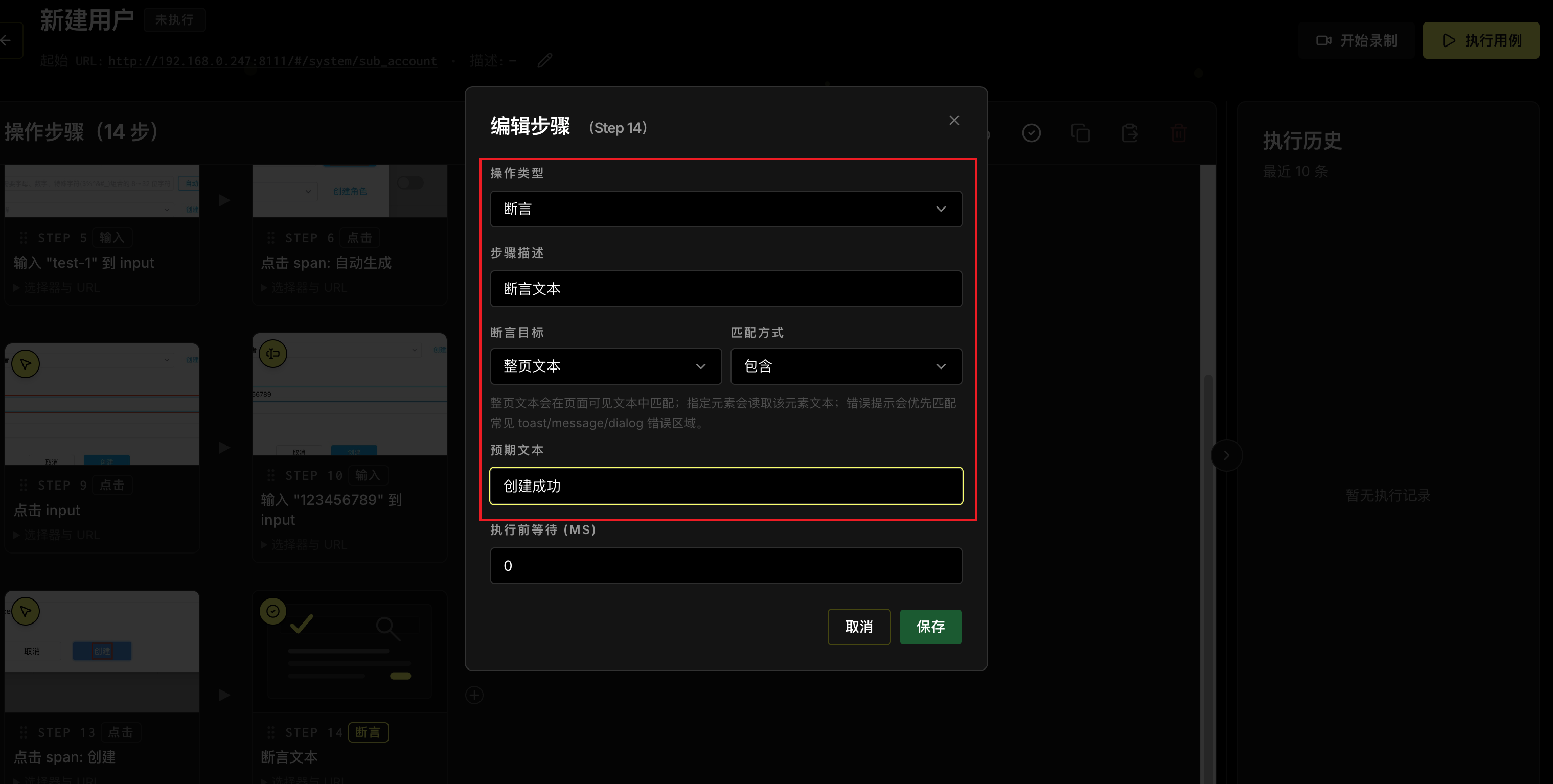The image size is (1553, 784).
Task: Open the STEP 6 screenshot thumbnail with 创建角色
Action: 350,191
